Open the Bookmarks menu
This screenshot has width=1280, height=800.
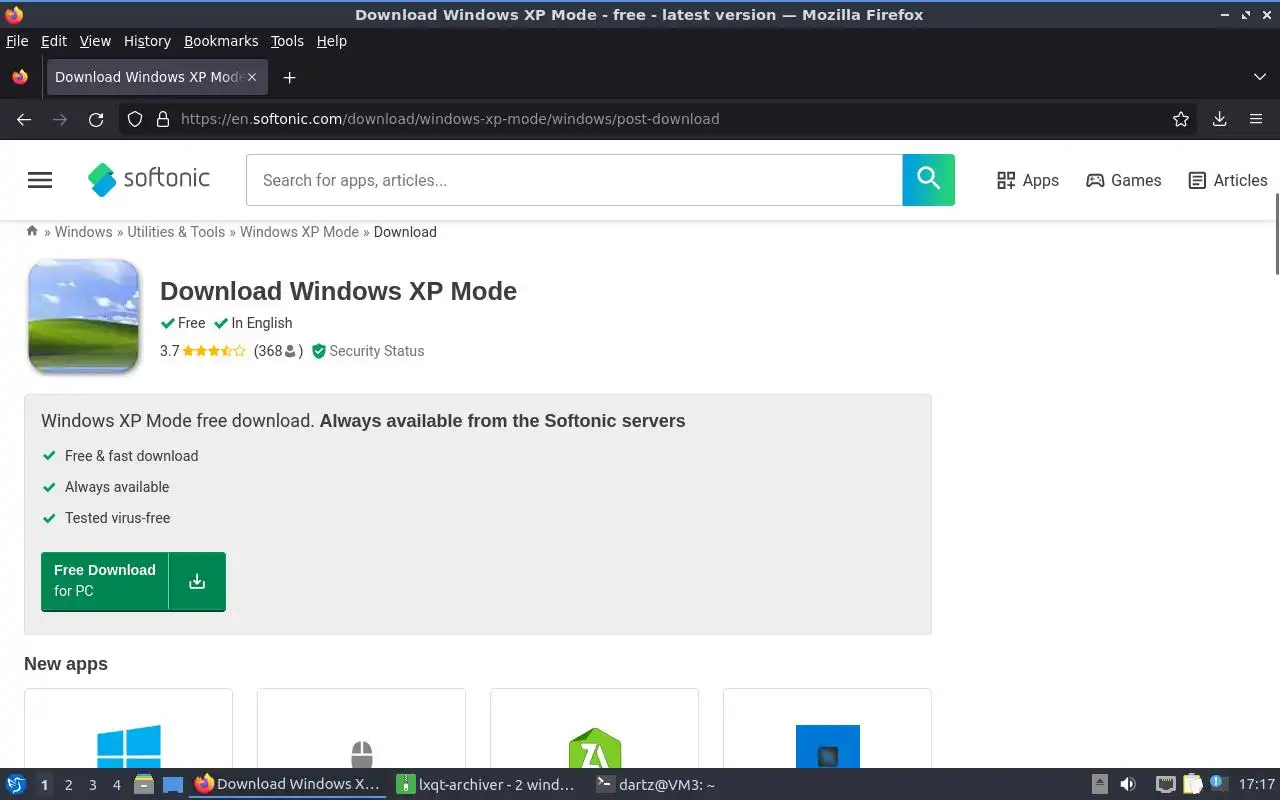(221, 41)
